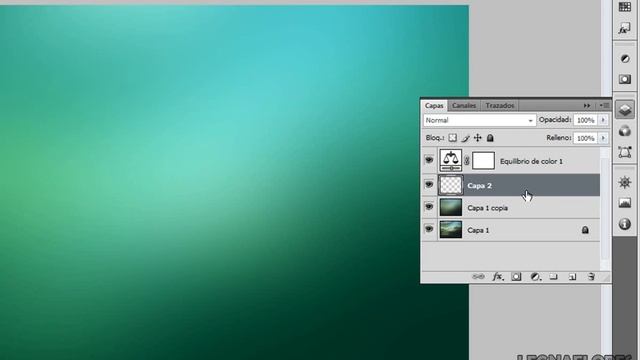Open the Masks panel icon

624,79
